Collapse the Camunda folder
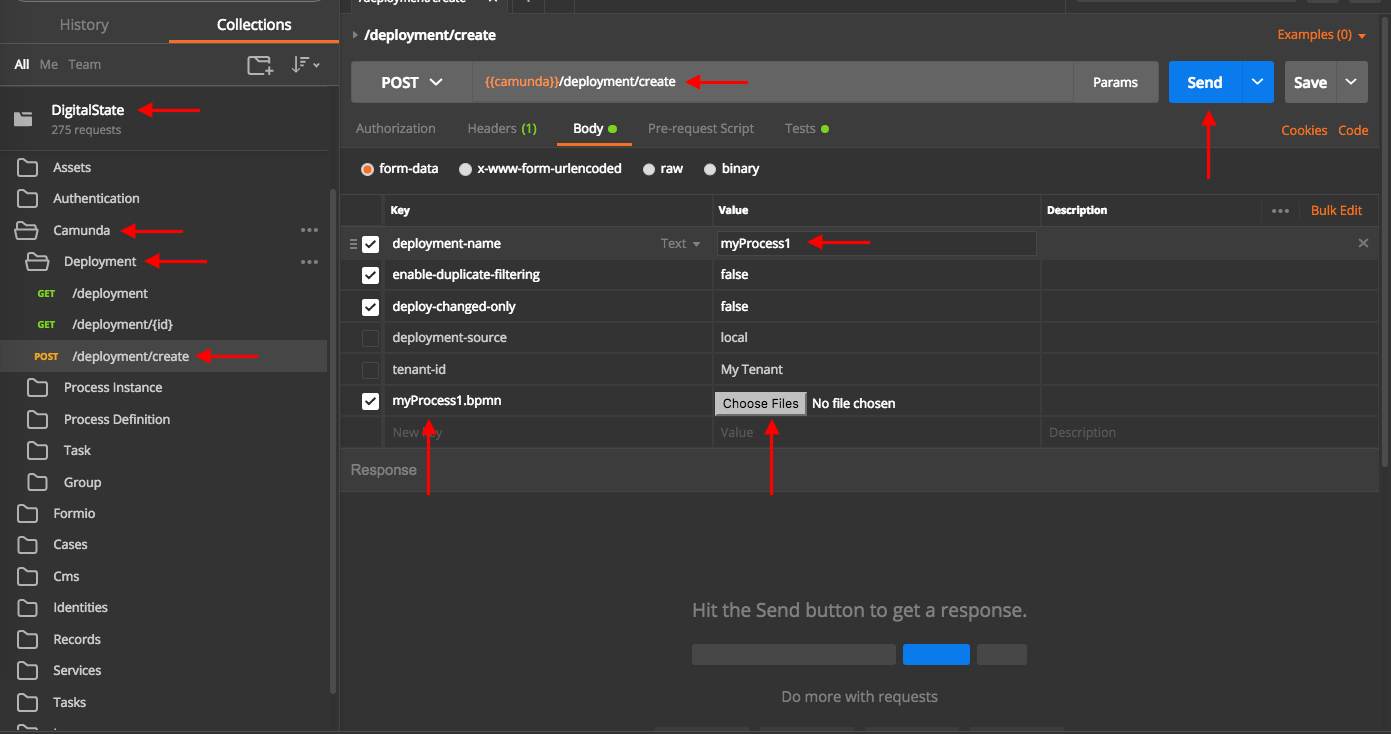Viewport: 1391px width, 734px height. click(26, 230)
